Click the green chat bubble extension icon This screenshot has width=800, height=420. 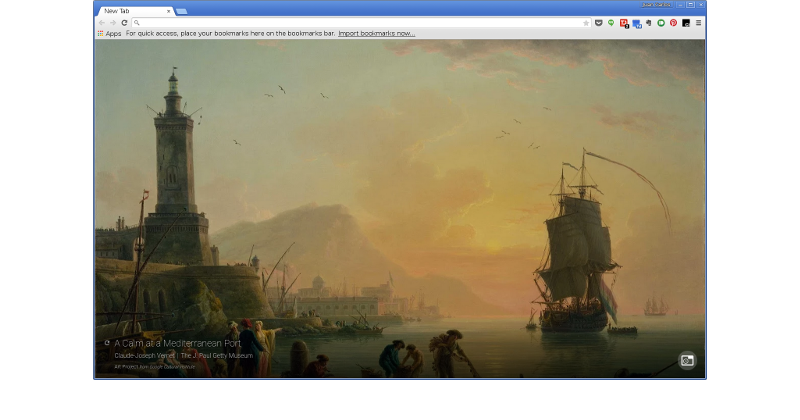[x=611, y=22]
